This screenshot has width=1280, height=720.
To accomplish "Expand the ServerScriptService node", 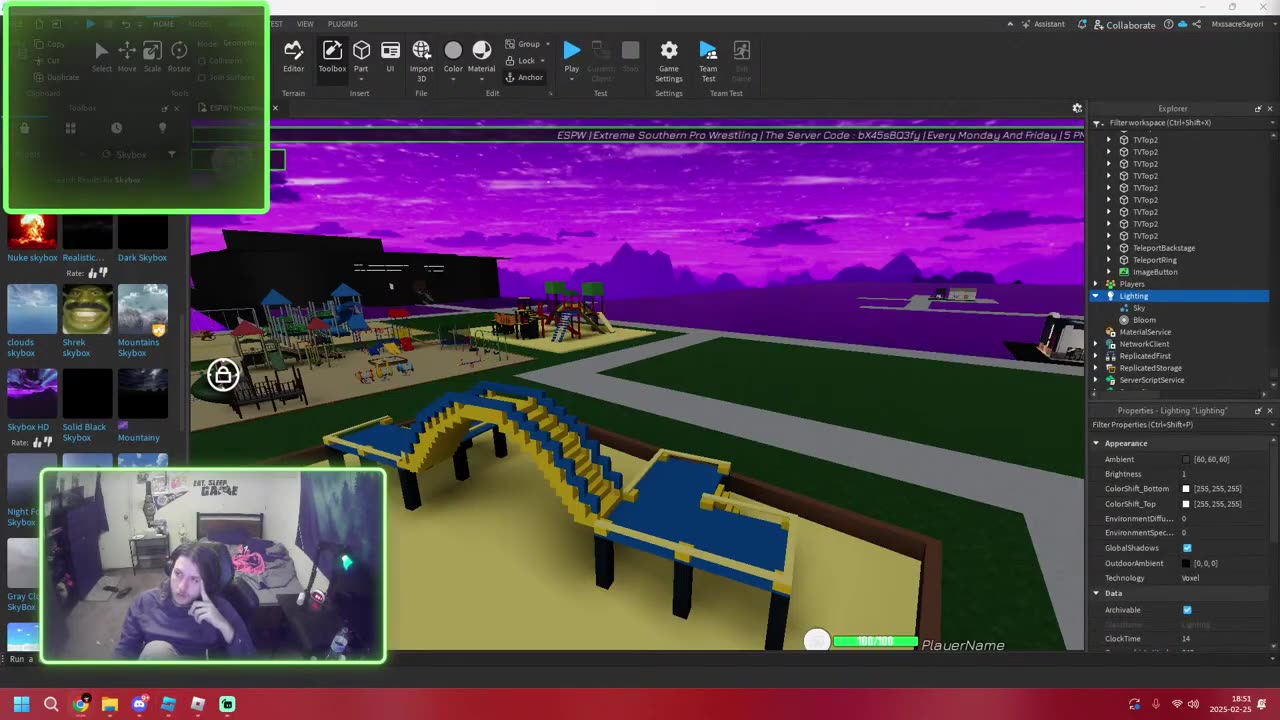I will coord(1096,380).
